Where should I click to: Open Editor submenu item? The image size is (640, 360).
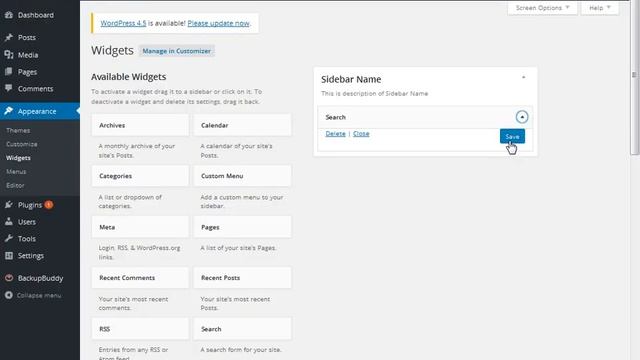pyautogui.click(x=15, y=185)
